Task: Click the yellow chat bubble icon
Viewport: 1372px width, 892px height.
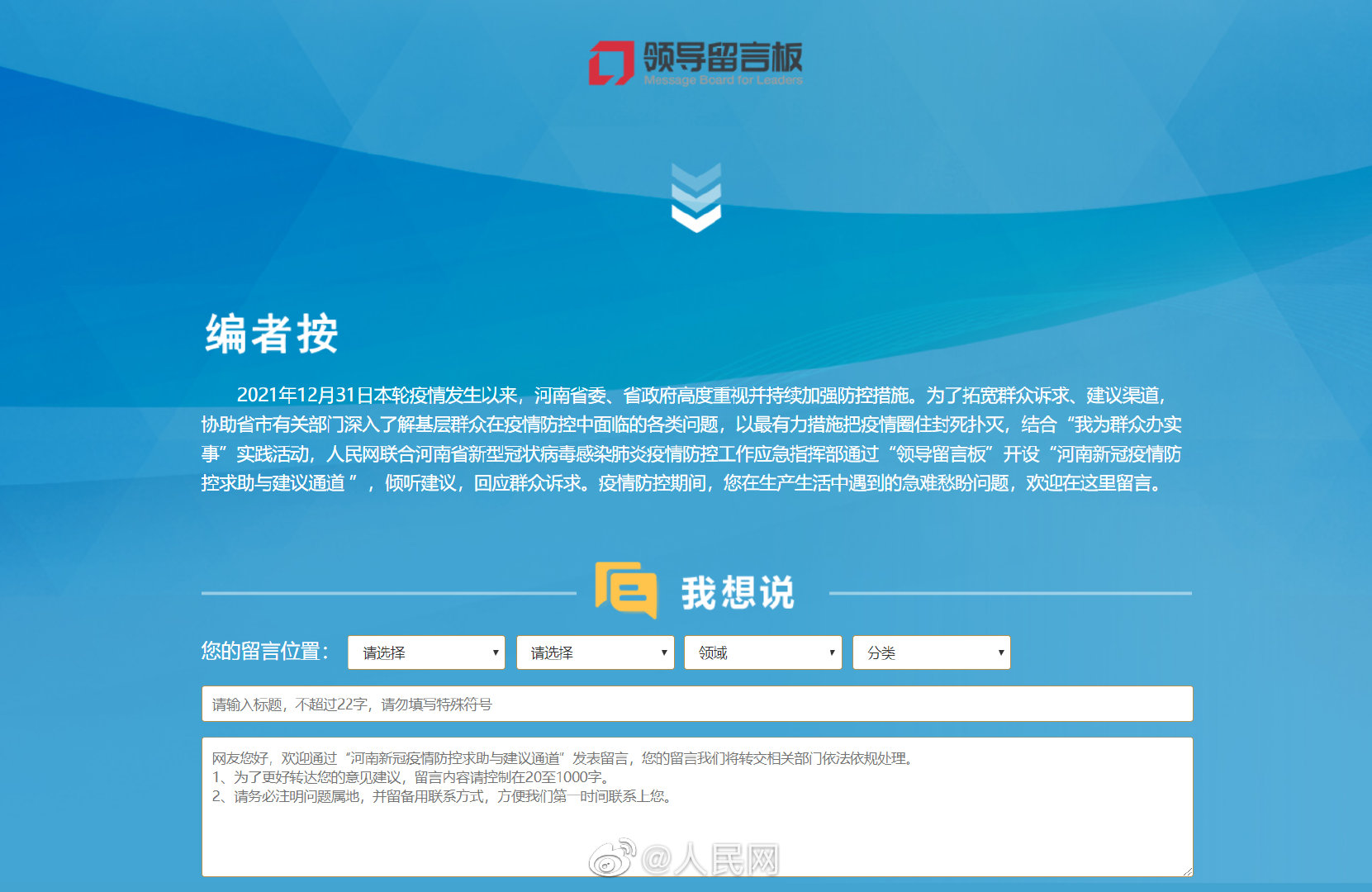Action: 626,590
